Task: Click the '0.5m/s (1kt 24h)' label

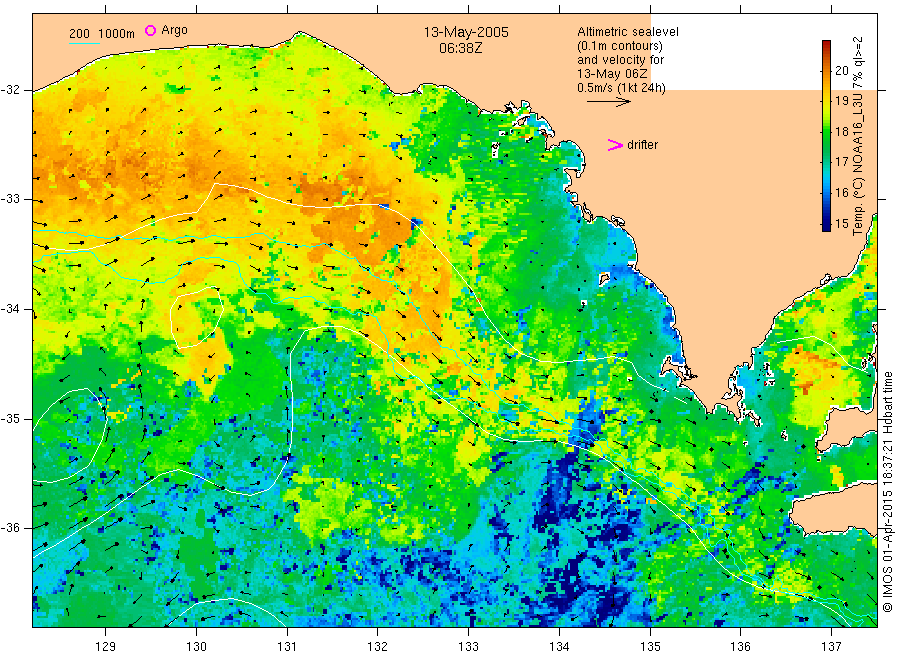Action: (x=621, y=88)
